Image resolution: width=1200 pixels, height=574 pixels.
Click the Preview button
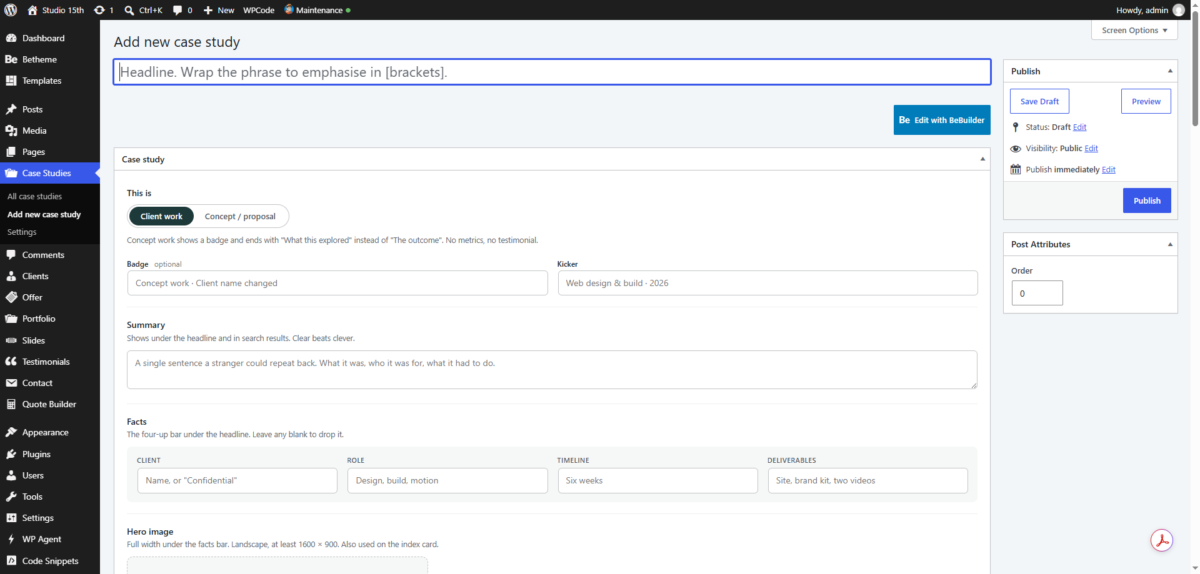[1146, 101]
